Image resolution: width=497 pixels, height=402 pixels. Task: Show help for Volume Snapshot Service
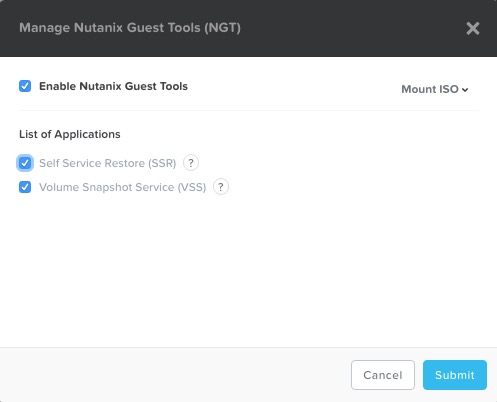click(x=221, y=187)
